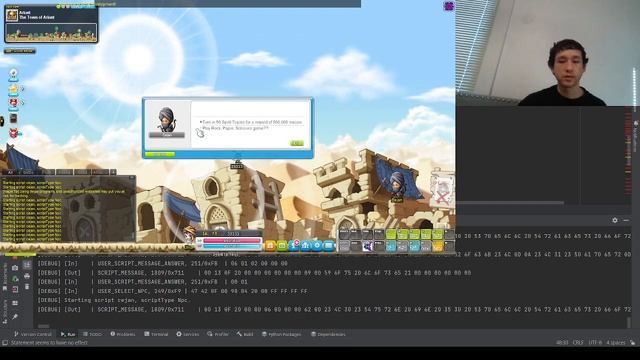The image size is (640, 360).
Task: Click the NPC portrait in dialog
Action: tap(167, 119)
